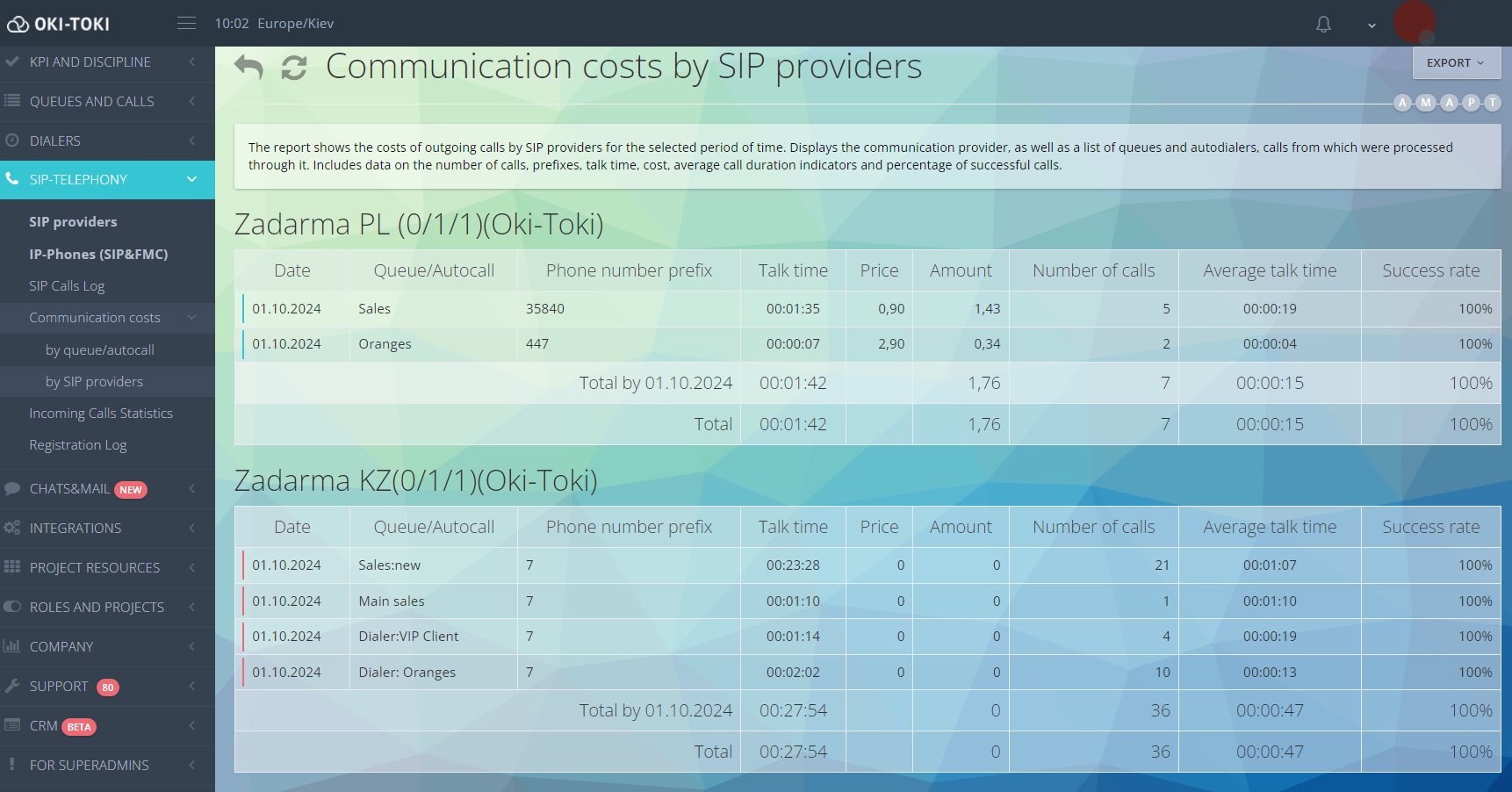The height and width of the screenshot is (792, 1512).
Task: Click the red user avatar circle
Action: point(1414,23)
